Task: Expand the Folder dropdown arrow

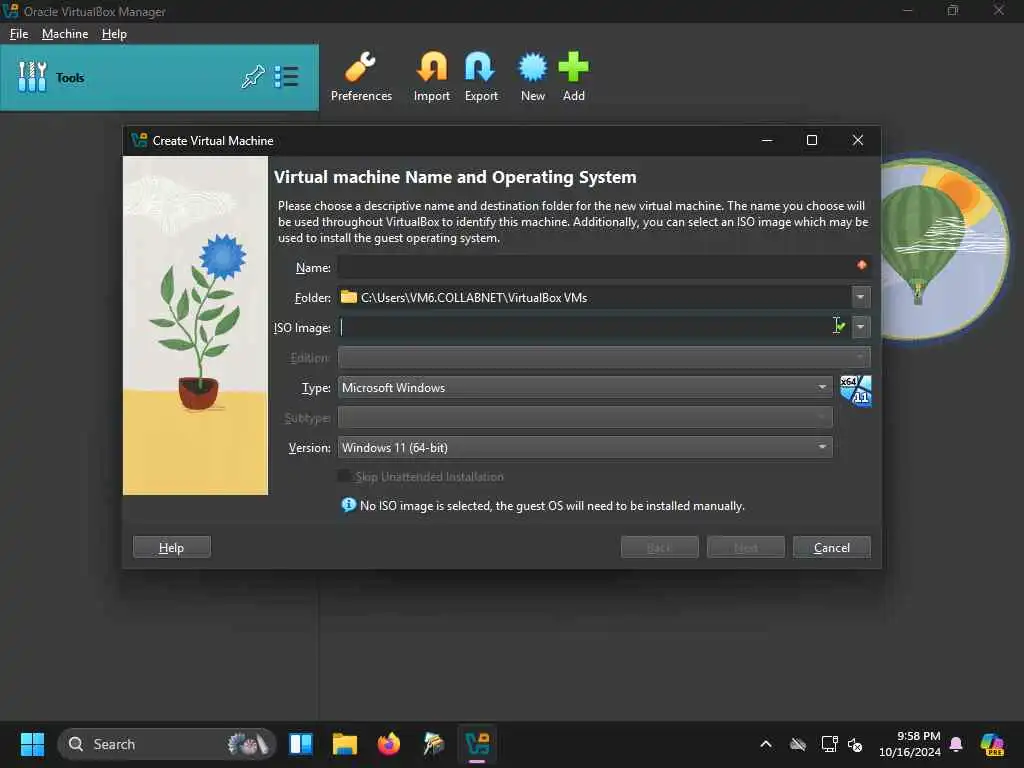Action: click(861, 297)
